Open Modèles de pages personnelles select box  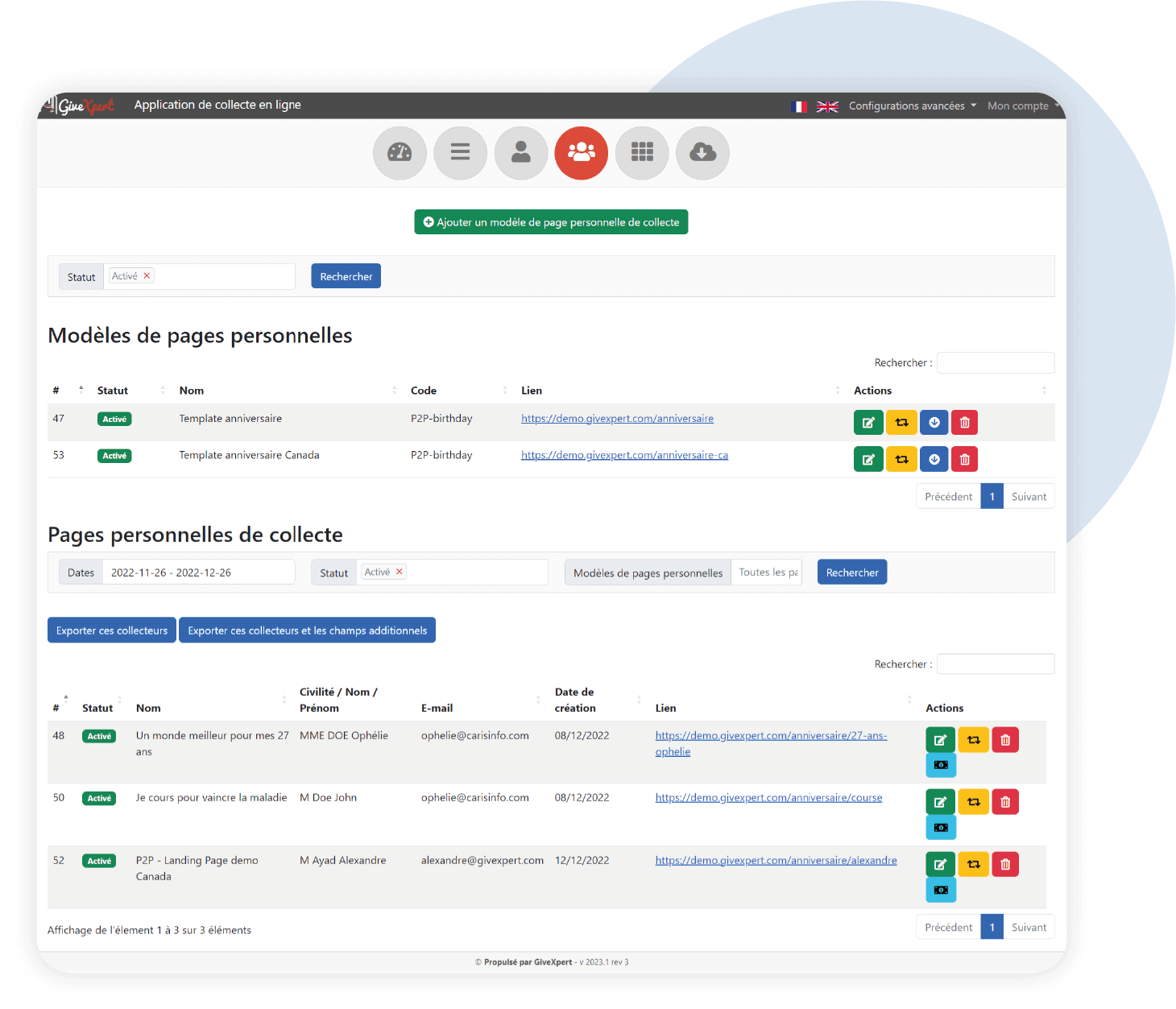[x=768, y=573]
